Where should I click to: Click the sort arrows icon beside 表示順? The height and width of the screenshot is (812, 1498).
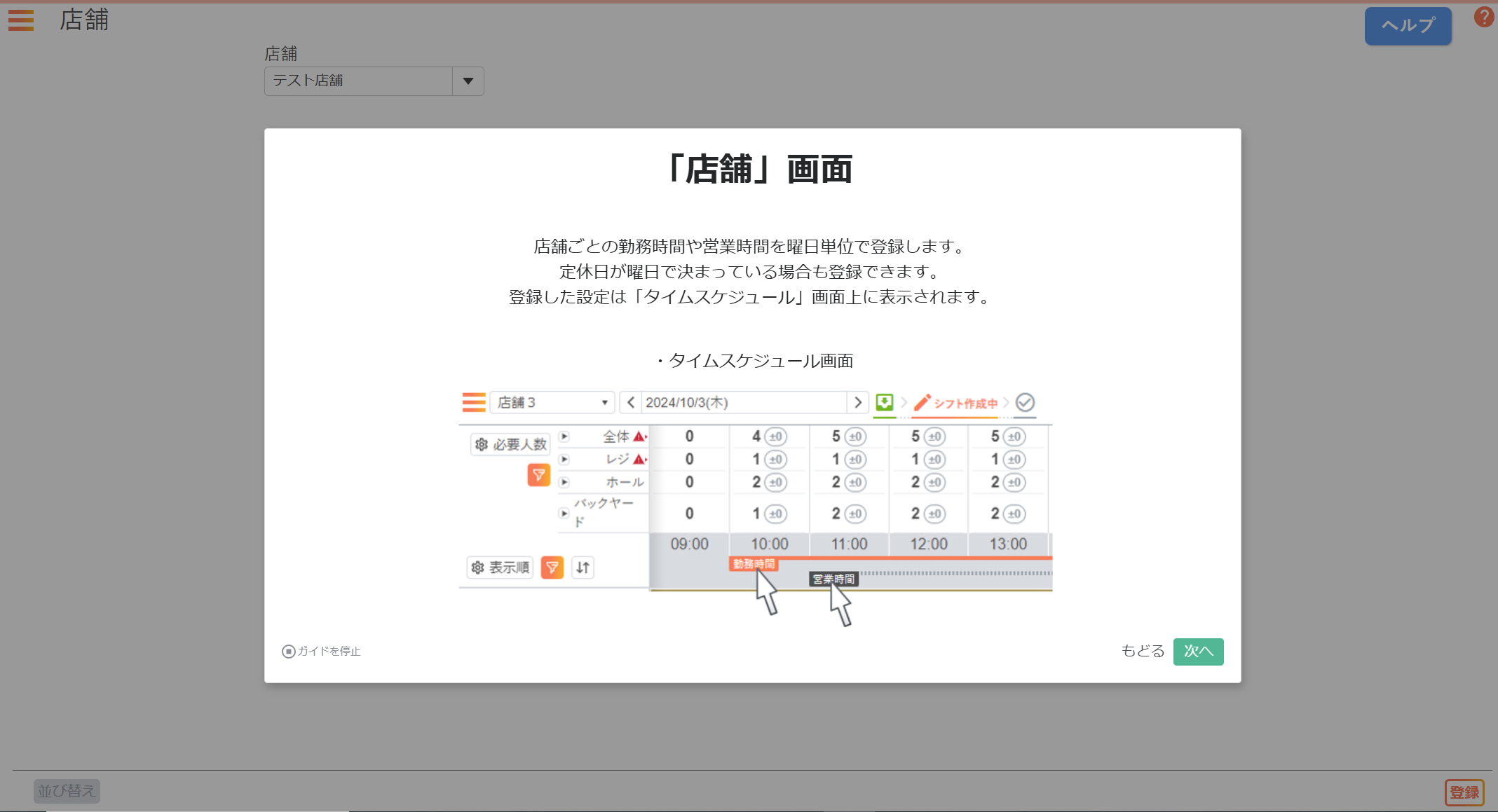coord(583,567)
